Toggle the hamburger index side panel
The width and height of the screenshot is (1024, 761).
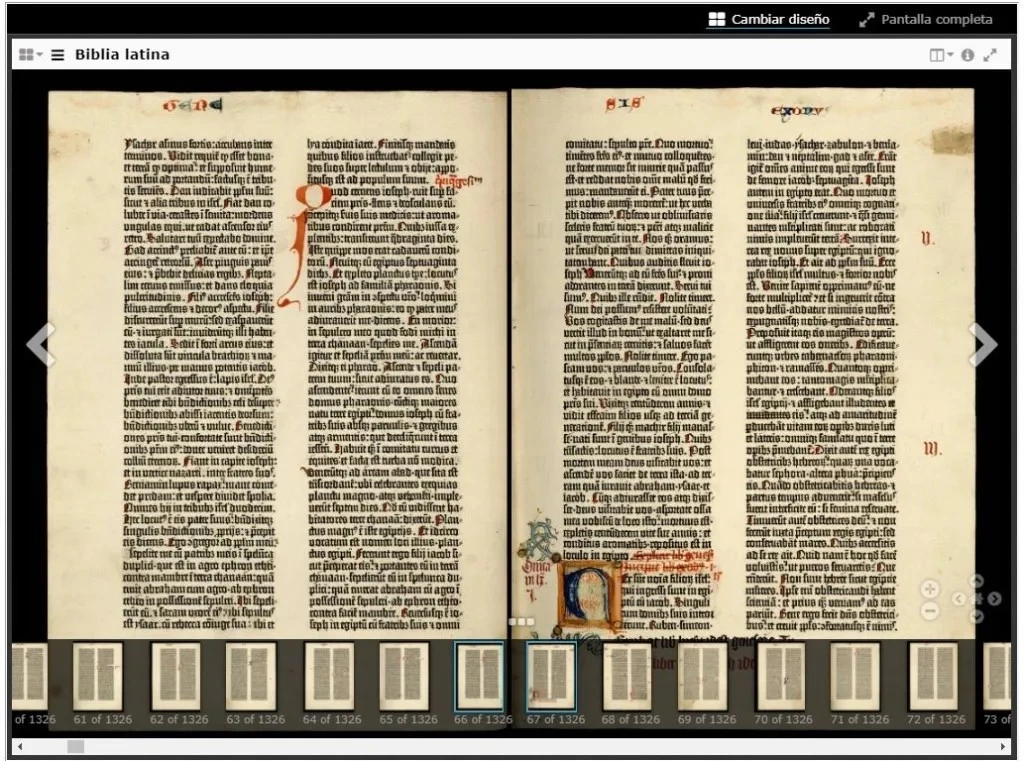(x=57, y=55)
